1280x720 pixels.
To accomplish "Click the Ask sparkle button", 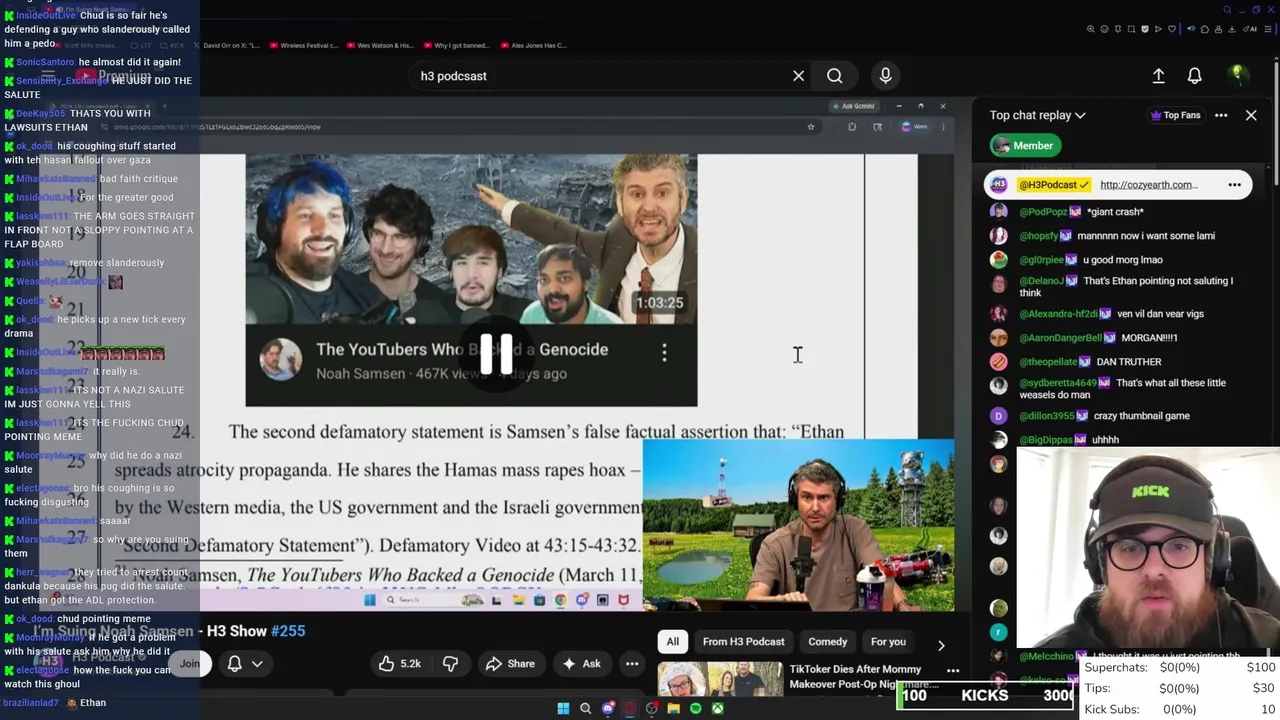I will pos(582,663).
